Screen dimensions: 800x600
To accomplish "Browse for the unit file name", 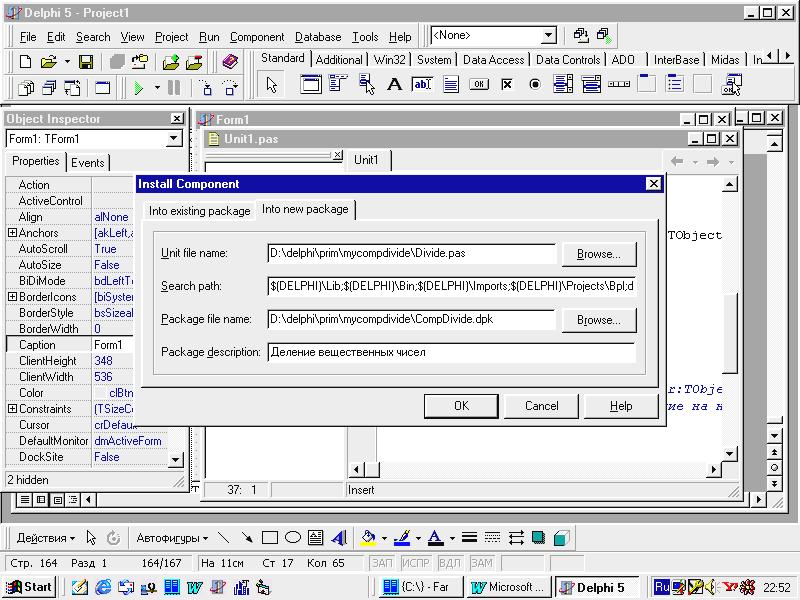I will click(x=599, y=254).
